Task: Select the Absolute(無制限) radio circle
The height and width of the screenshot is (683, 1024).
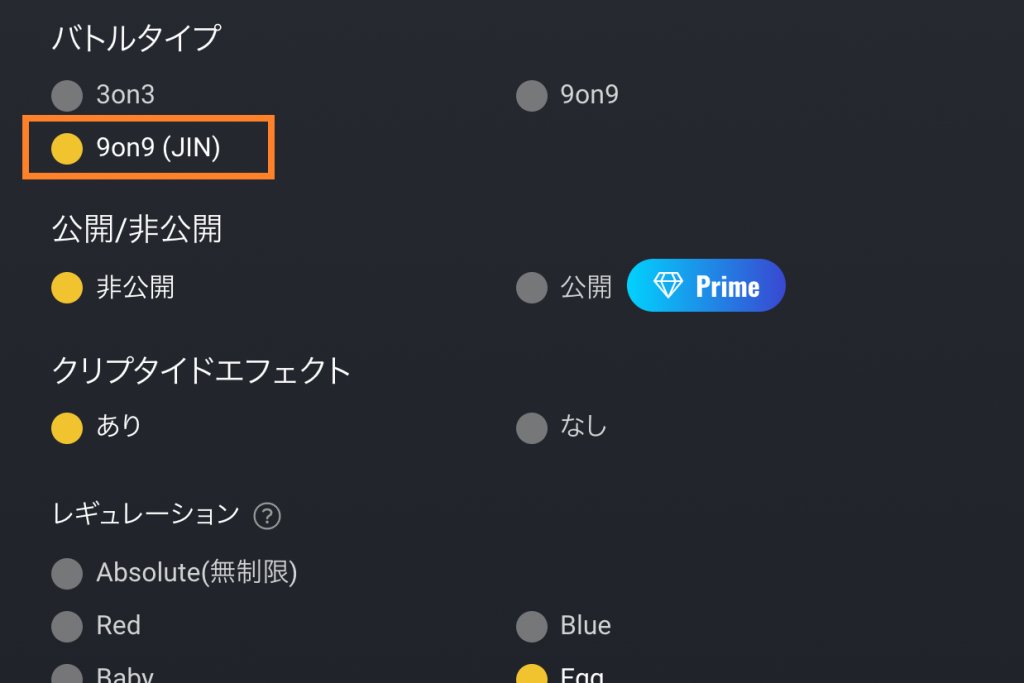Action: point(67,574)
